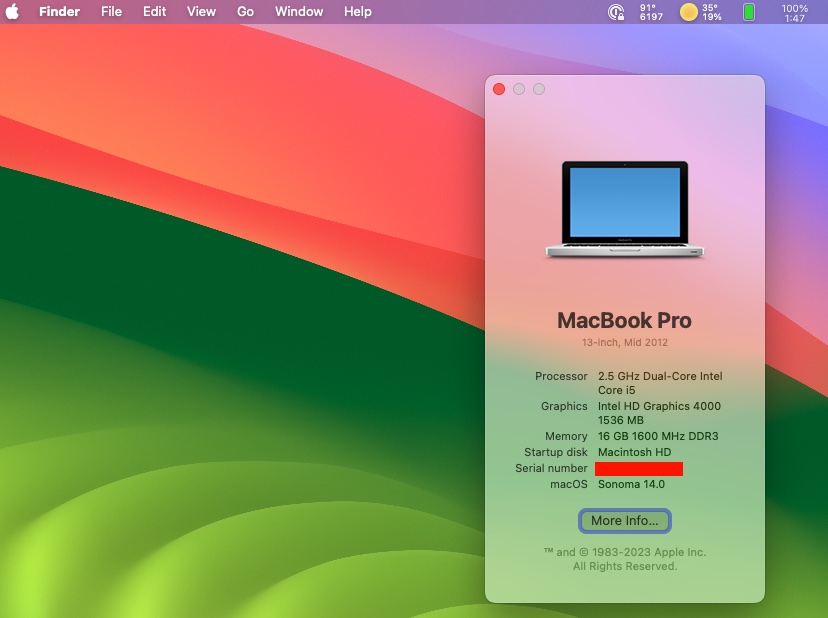
Task: Click the Processor label
Action: (x=561, y=376)
